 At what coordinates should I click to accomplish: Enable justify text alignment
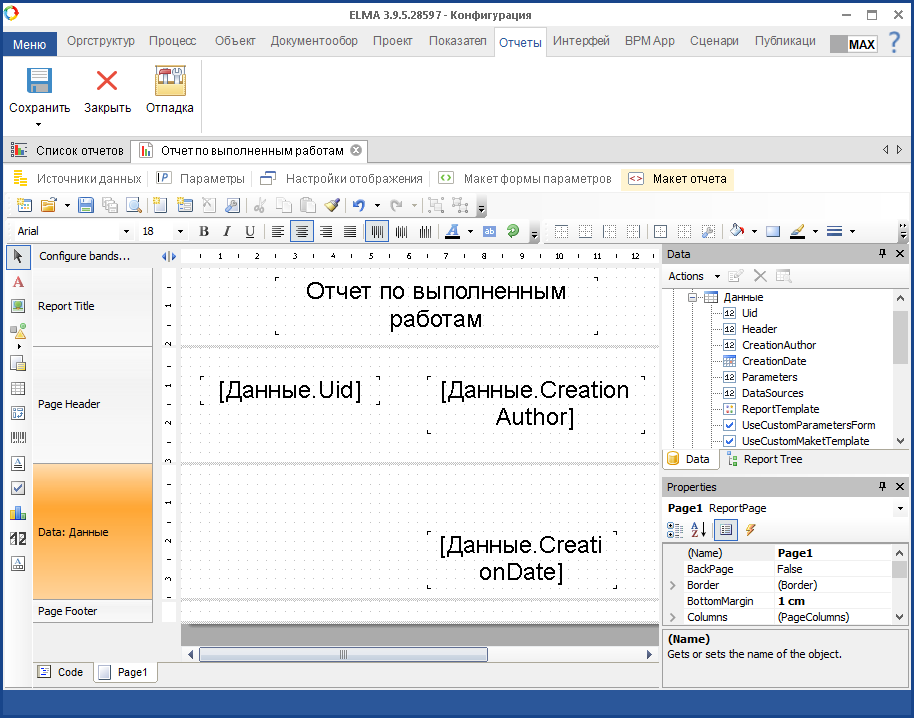click(350, 231)
